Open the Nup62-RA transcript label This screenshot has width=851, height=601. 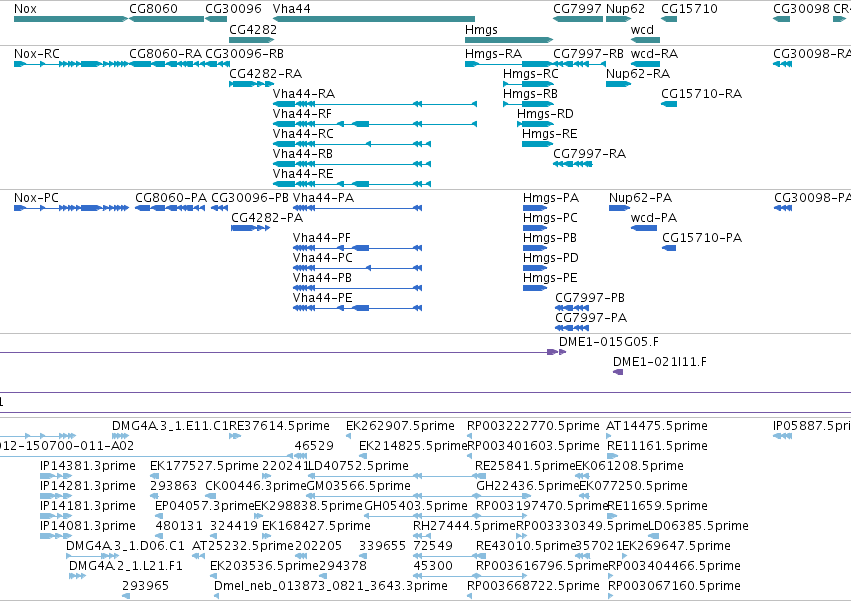coord(638,74)
